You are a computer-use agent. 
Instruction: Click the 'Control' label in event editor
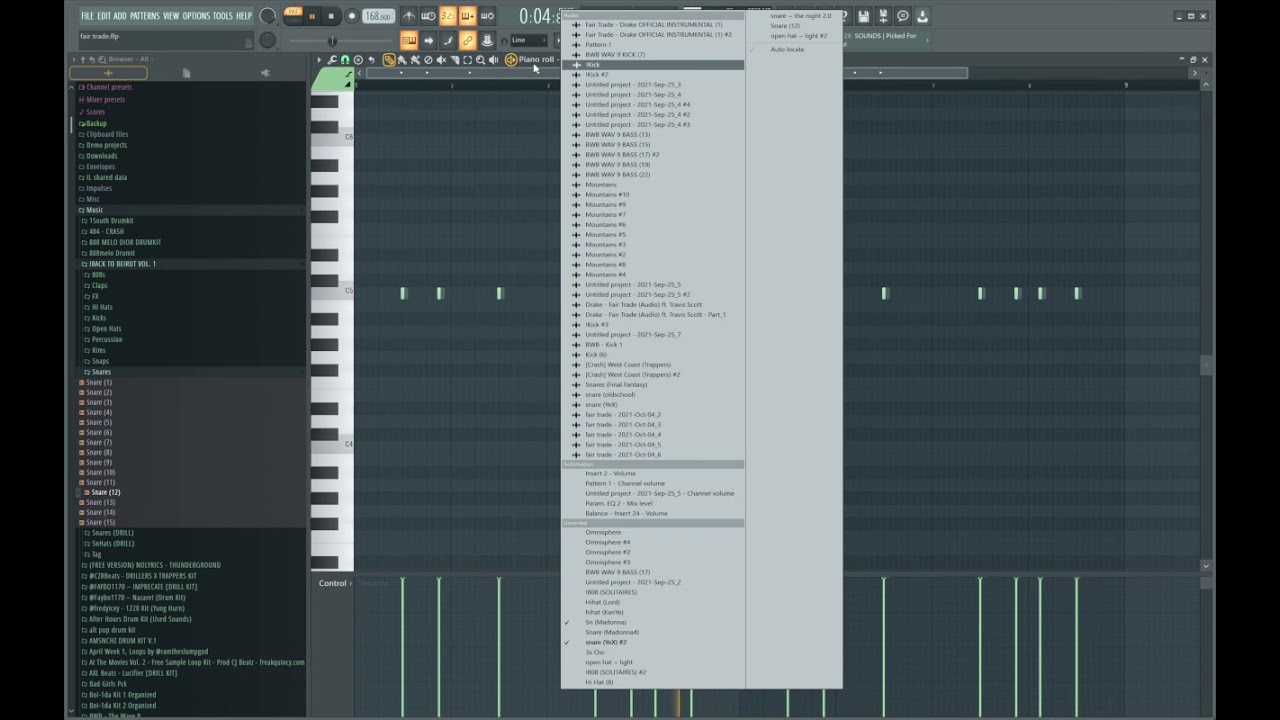pyautogui.click(x=332, y=583)
